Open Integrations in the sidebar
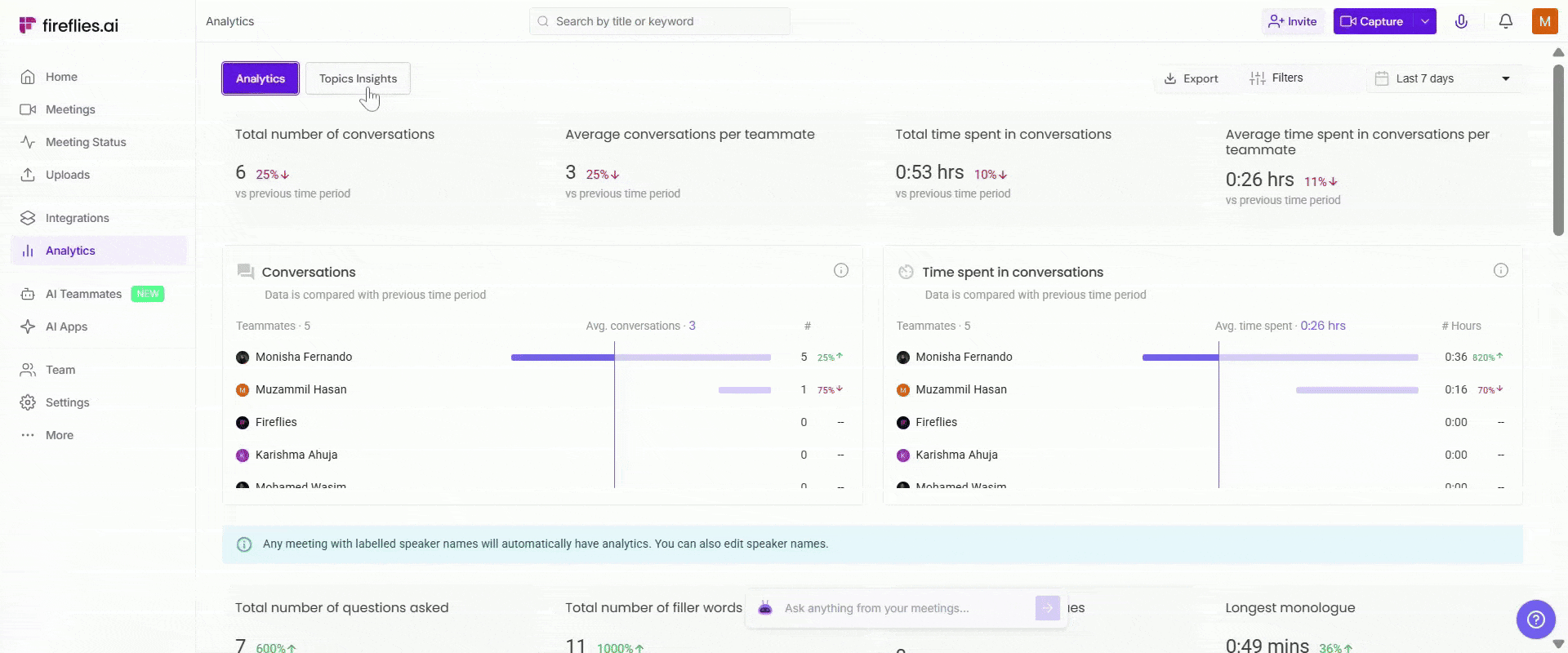Image resolution: width=1568 pixels, height=653 pixels. coord(77,218)
